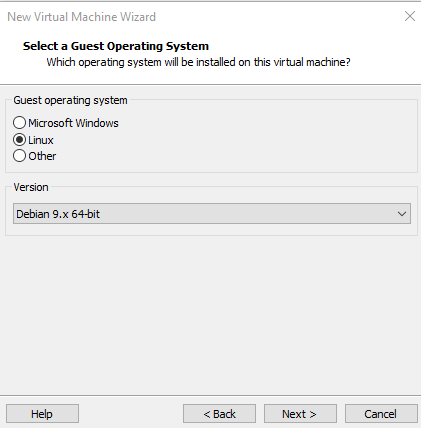Image resolution: width=421 pixels, height=428 pixels.
Task: Click the Debian 9.x 64-bit text
Action: 58,214
